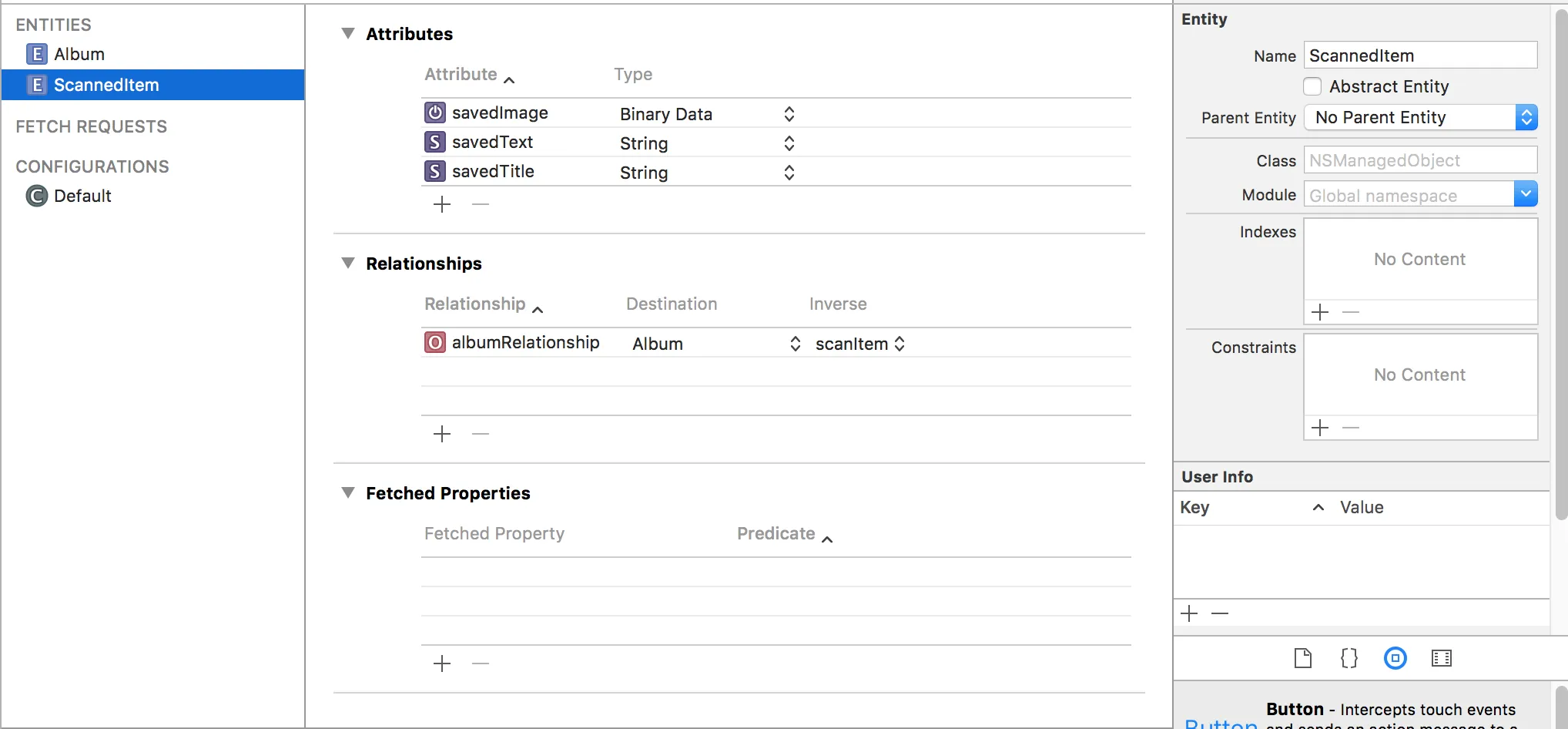Select the Album entity in sidebar
The width and height of the screenshot is (1568, 729).
coord(79,54)
